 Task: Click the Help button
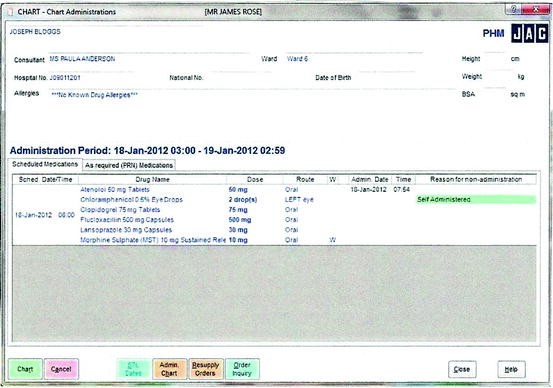(511, 369)
